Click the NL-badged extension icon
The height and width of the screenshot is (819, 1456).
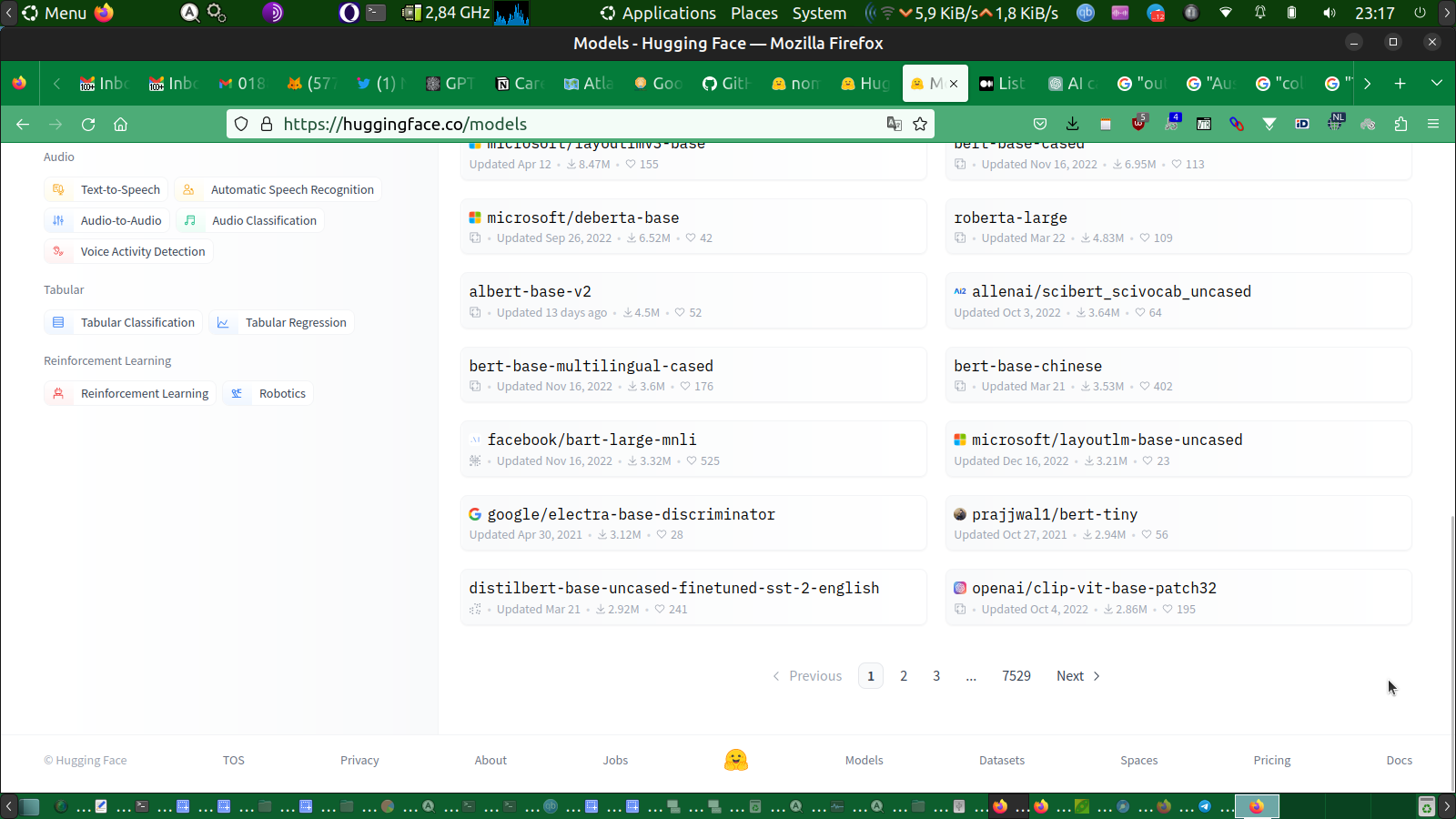click(x=1335, y=123)
